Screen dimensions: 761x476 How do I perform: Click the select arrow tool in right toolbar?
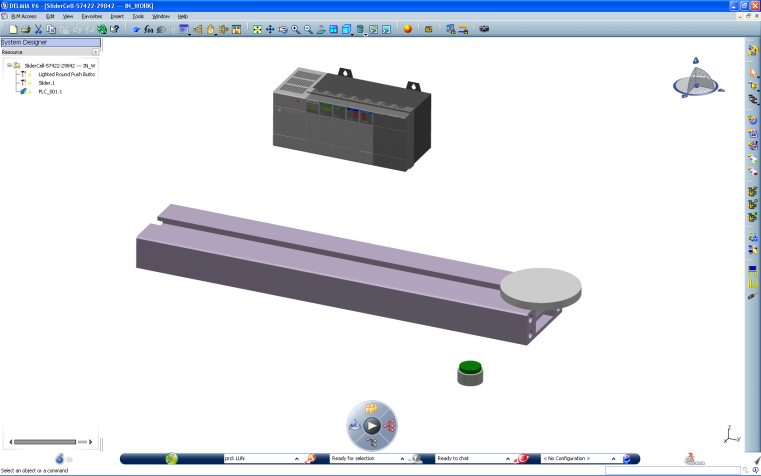tap(753, 73)
